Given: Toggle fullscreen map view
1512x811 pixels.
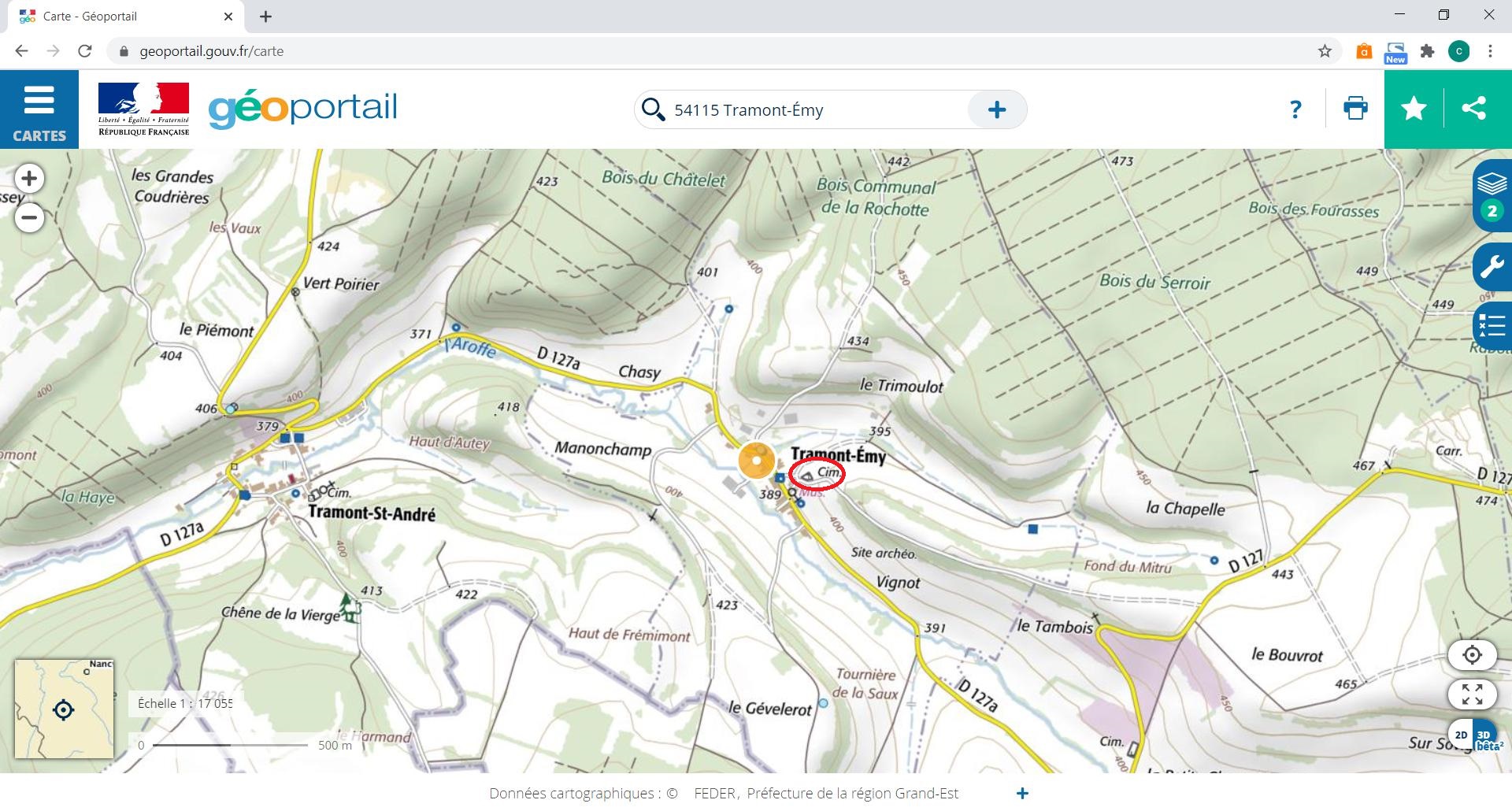Looking at the screenshot, I should tap(1472, 694).
